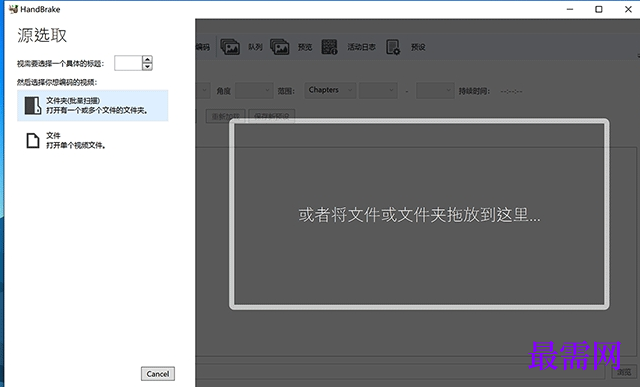Choose the 文件 single video file option

point(93,140)
